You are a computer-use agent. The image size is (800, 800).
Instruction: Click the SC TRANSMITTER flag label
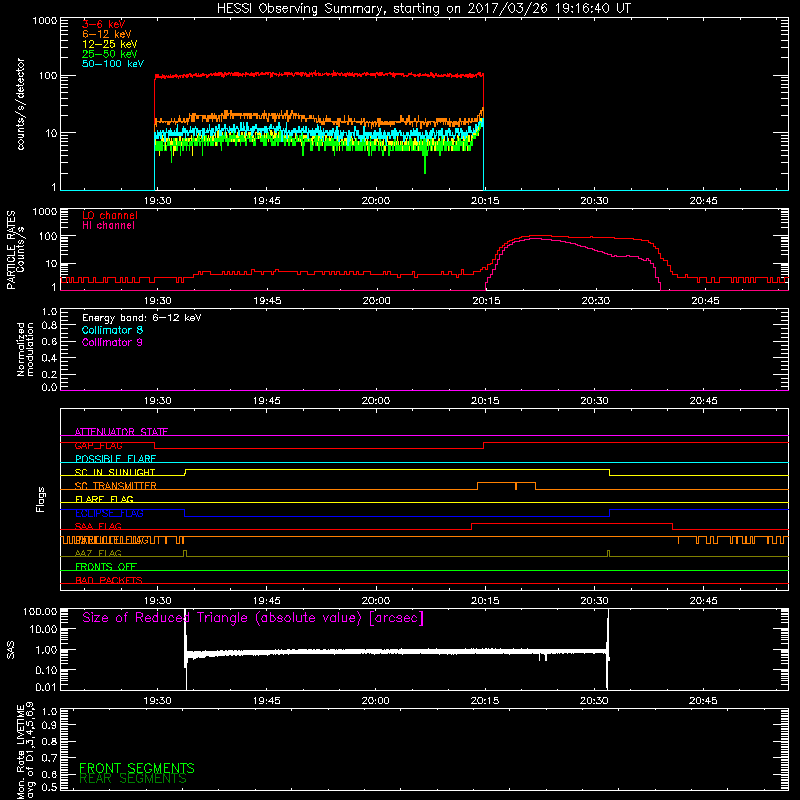coord(115,486)
